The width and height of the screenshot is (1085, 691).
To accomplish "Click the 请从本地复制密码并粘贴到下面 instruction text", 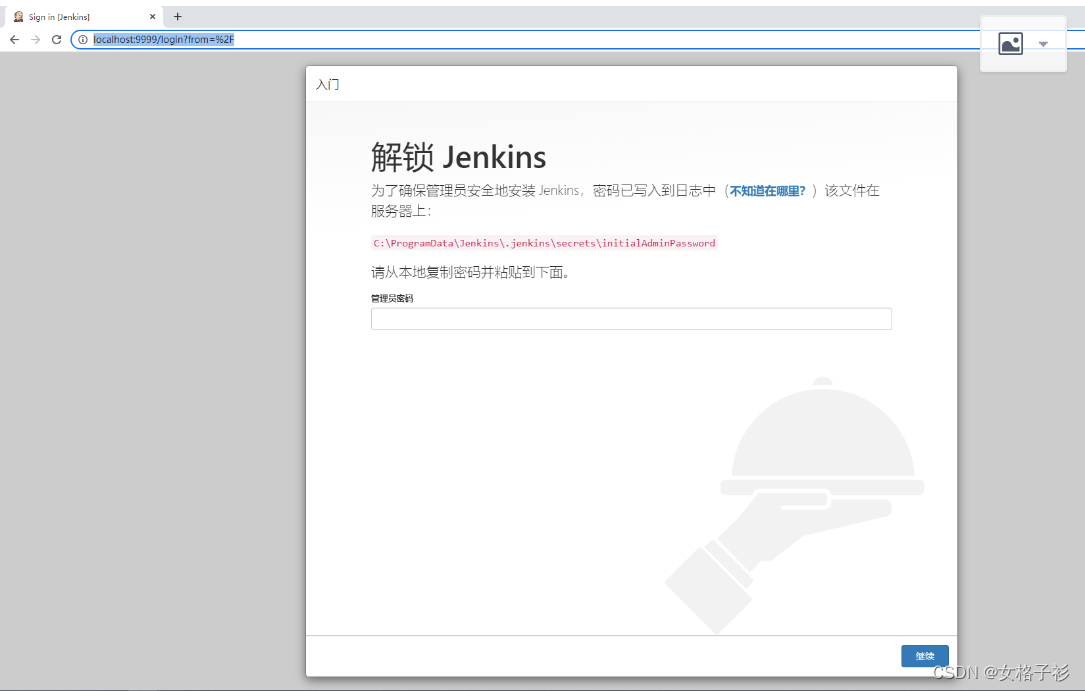I will pos(471,273).
